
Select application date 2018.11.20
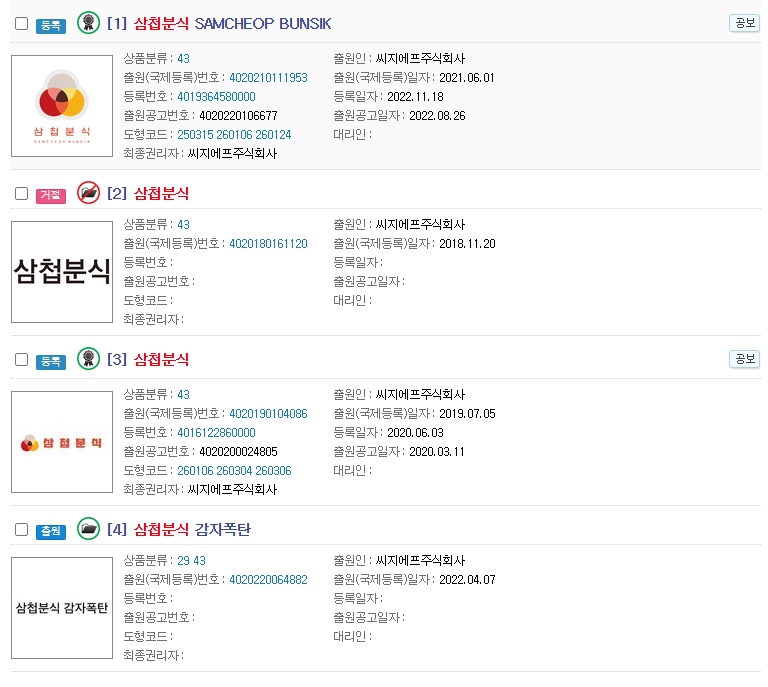tap(467, 244)
